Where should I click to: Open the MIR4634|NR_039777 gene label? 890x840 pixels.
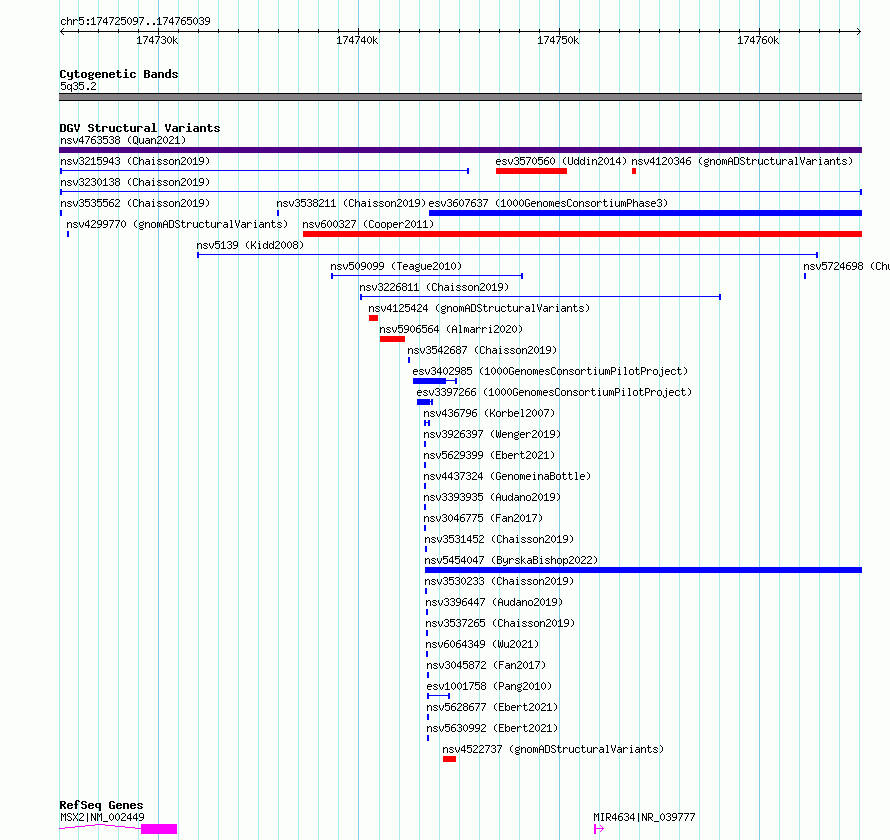pos(644,817)
